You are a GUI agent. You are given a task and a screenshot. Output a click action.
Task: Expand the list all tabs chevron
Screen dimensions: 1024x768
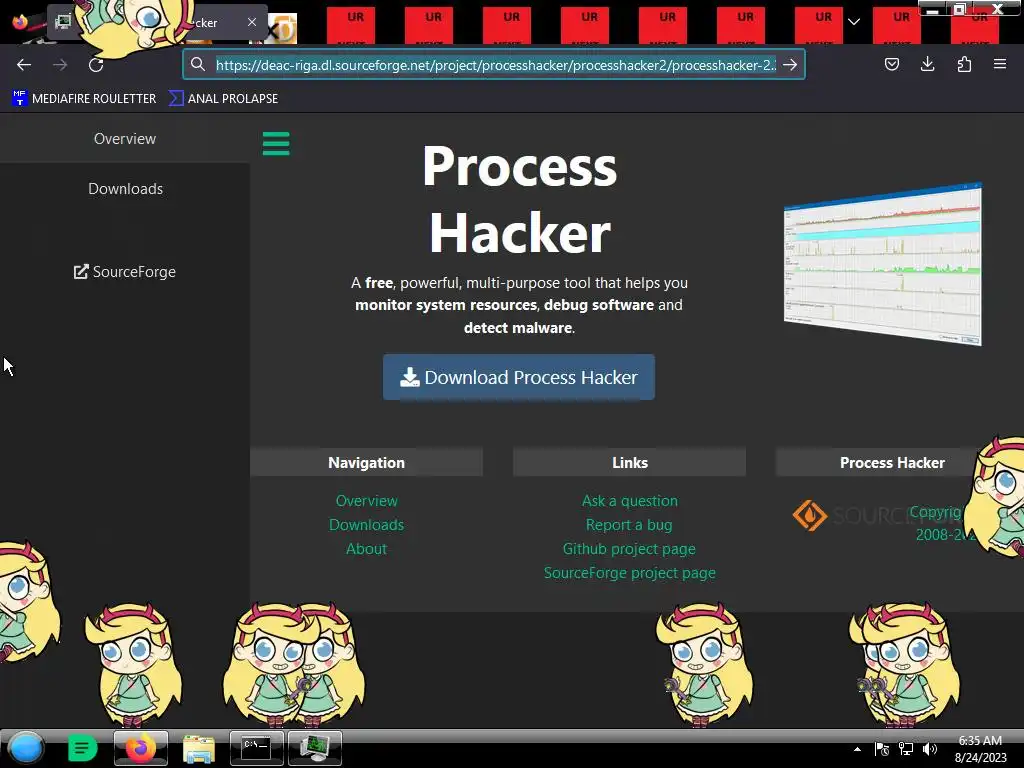click(854, 22)
